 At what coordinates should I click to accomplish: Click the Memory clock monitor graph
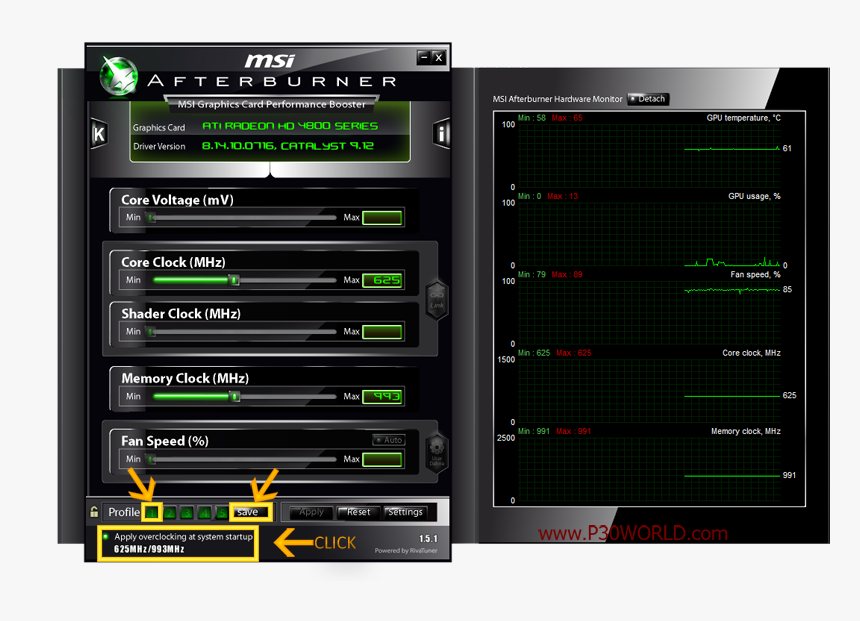[x=649, y=470]
